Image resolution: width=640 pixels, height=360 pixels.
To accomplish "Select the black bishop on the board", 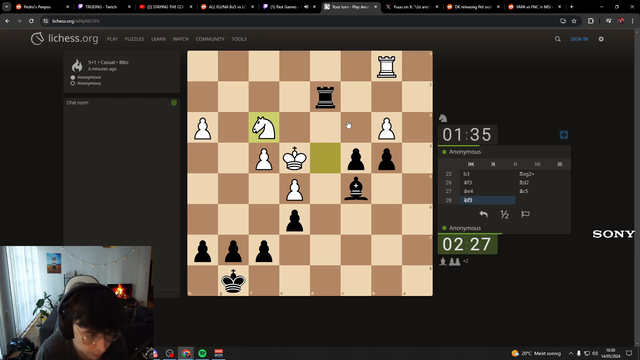I will pos(356,189).
